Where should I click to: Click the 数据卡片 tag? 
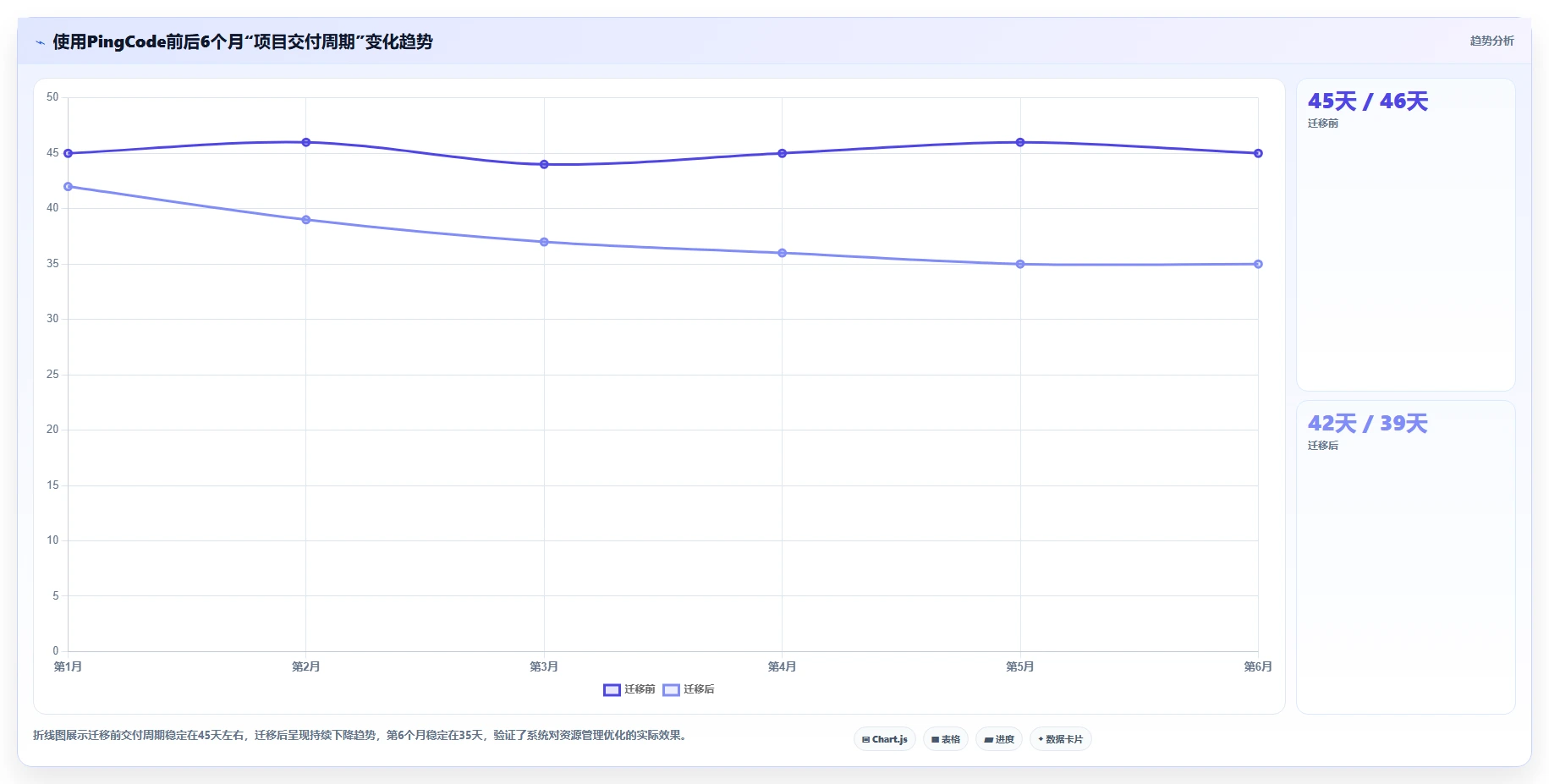1061,739
